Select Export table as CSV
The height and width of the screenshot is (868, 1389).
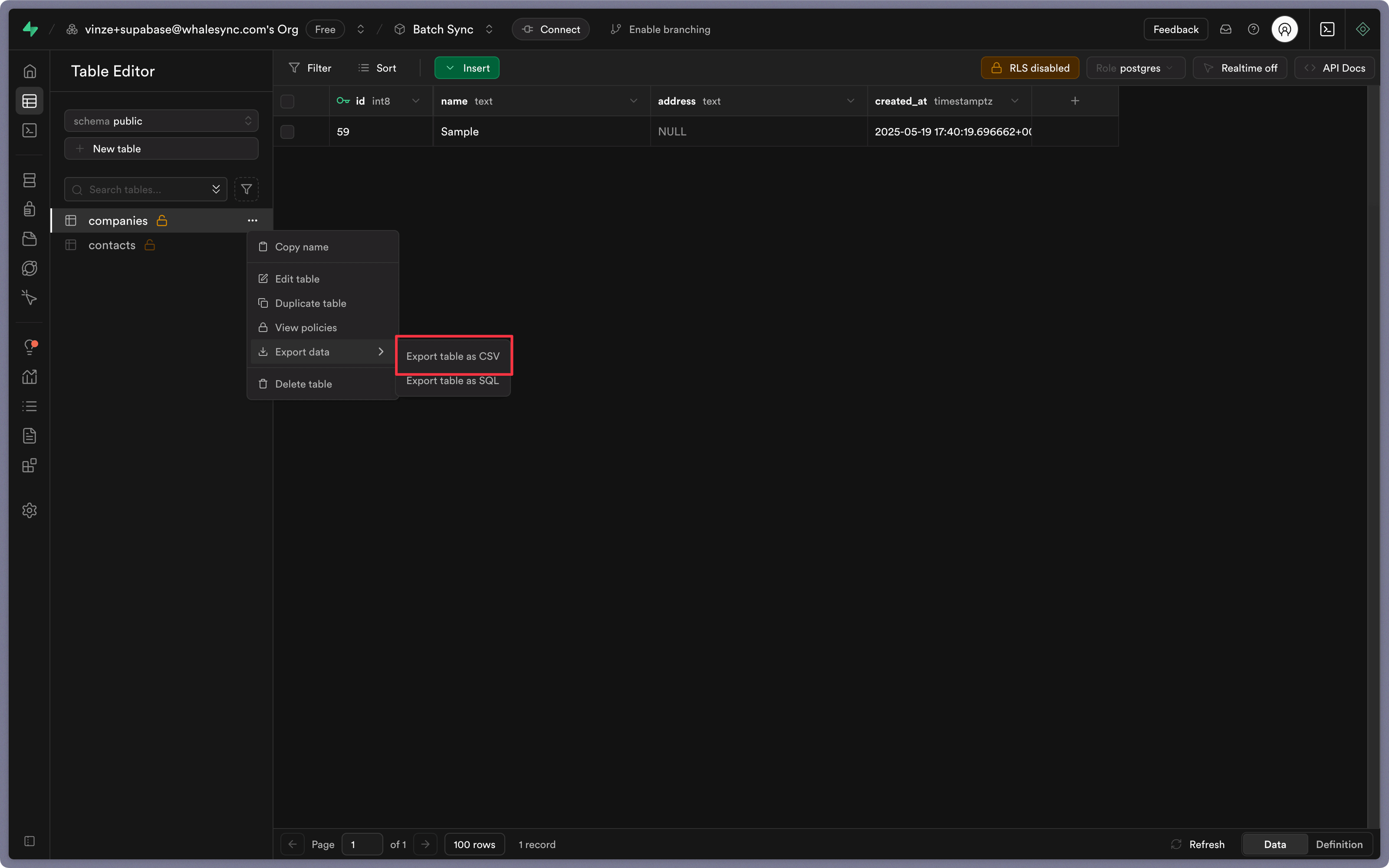pyautogui.click(x=453, y=356)
